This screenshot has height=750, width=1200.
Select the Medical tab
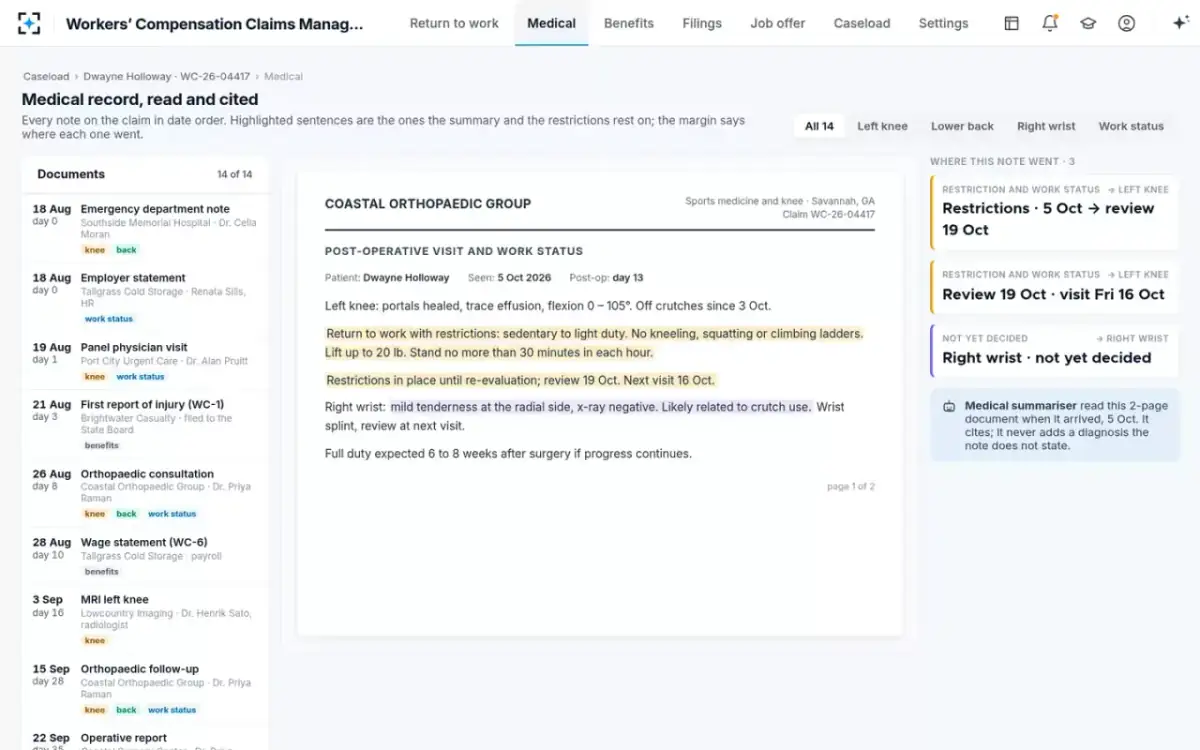pyautogui.click(x=551, y=23)
